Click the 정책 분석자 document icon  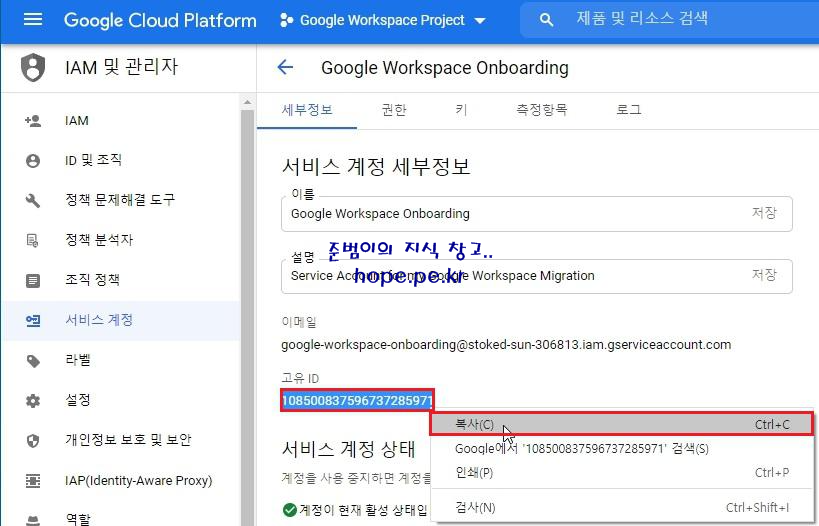[x=33, y=240]
